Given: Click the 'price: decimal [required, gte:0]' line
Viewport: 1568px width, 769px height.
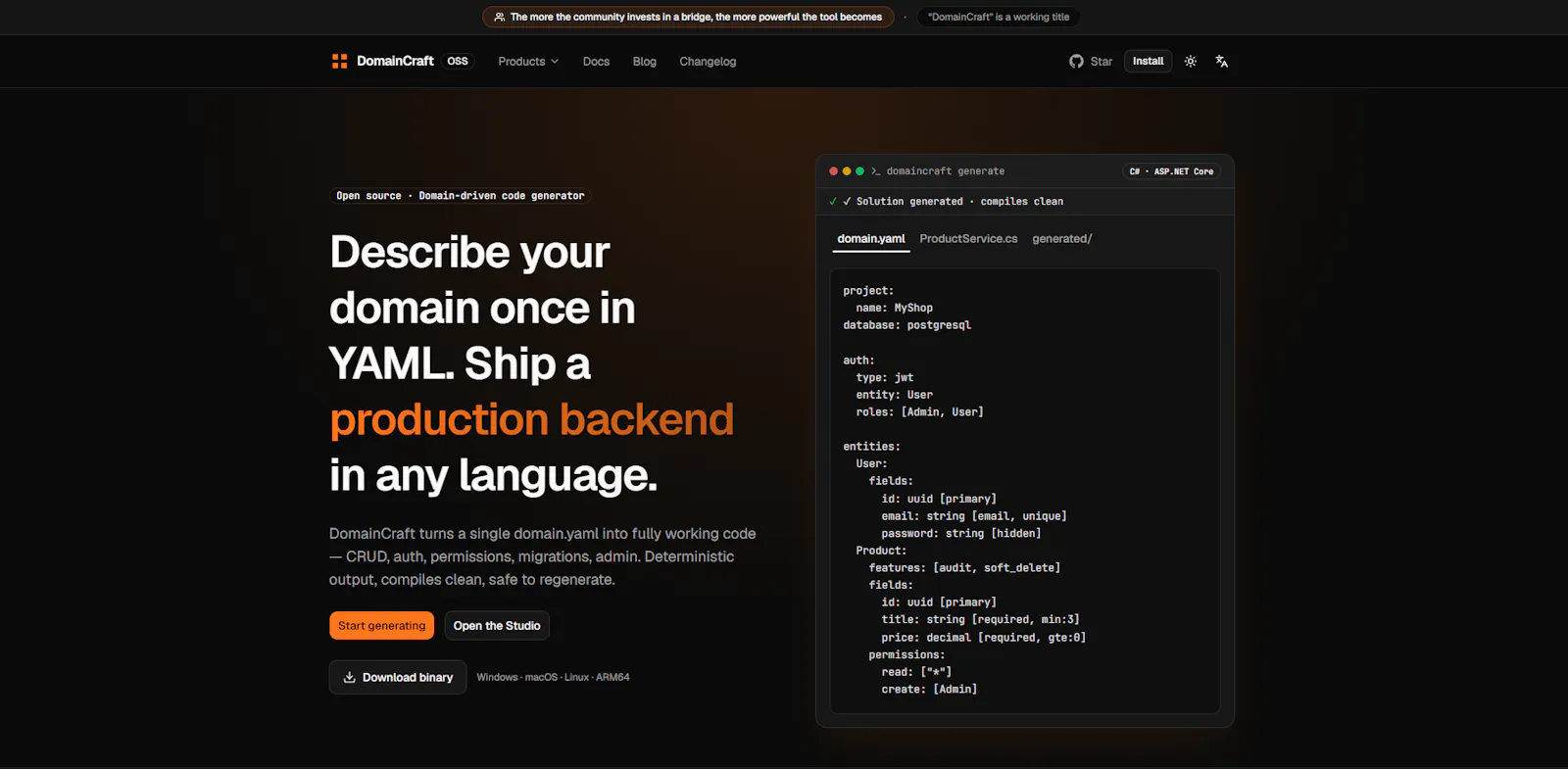Looking at the screenshot, I should pos(983,638).
